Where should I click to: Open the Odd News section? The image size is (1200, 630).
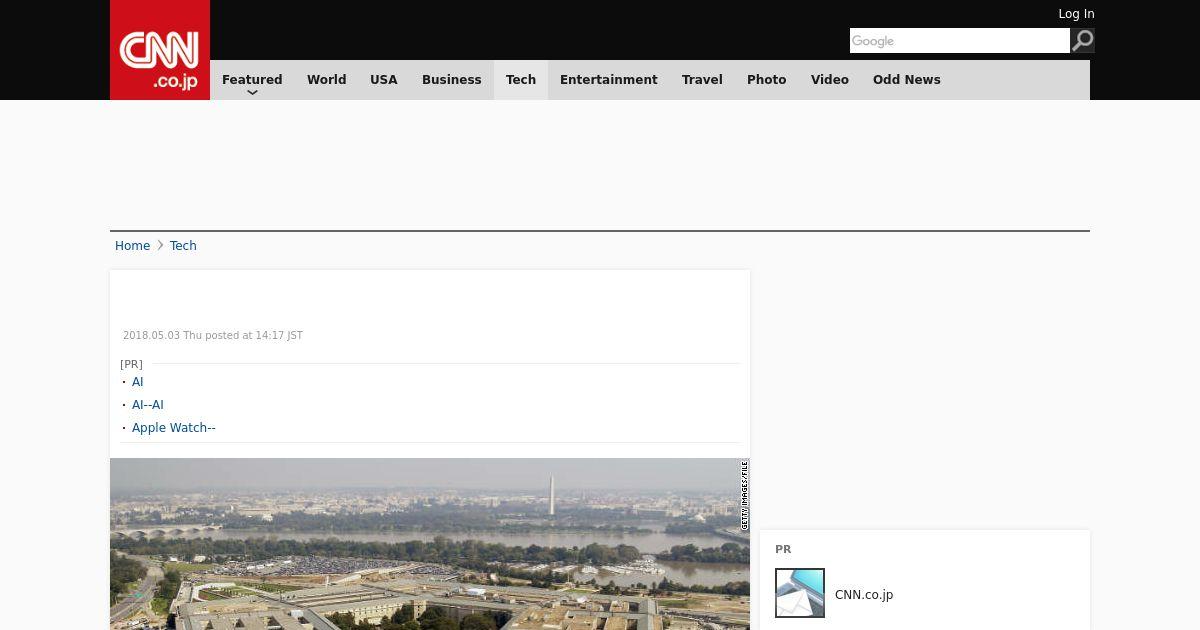[x=907, y=80]
